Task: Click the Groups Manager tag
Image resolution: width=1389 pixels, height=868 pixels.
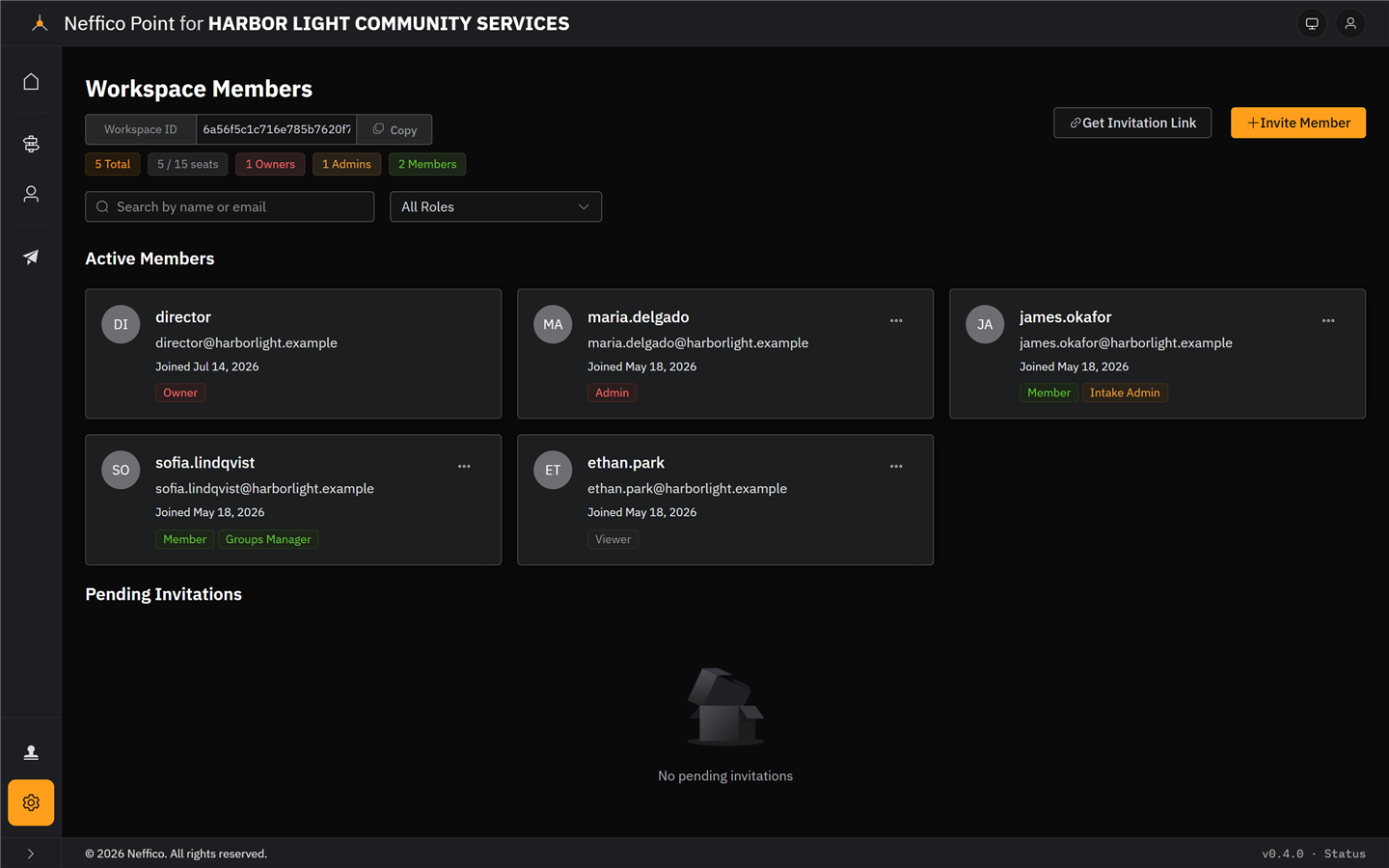Action: pos(268,539)
